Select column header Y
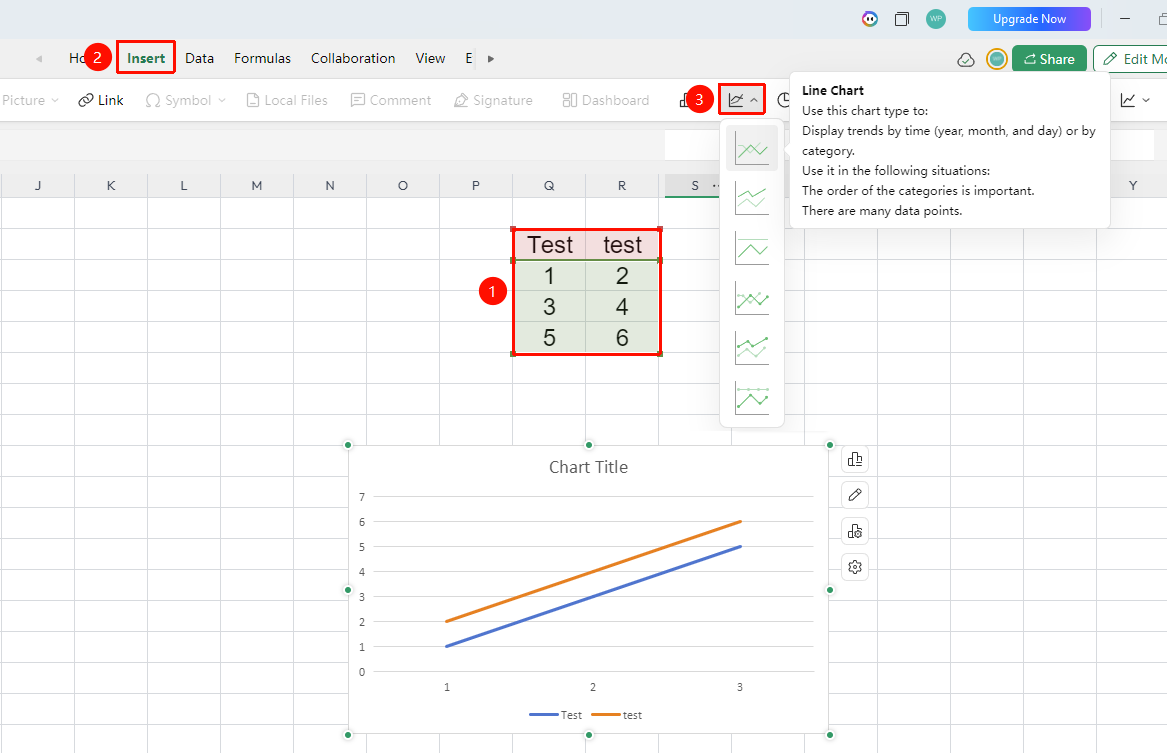The width and height of the screenshot is (1167, 753). click(1133, 185)
